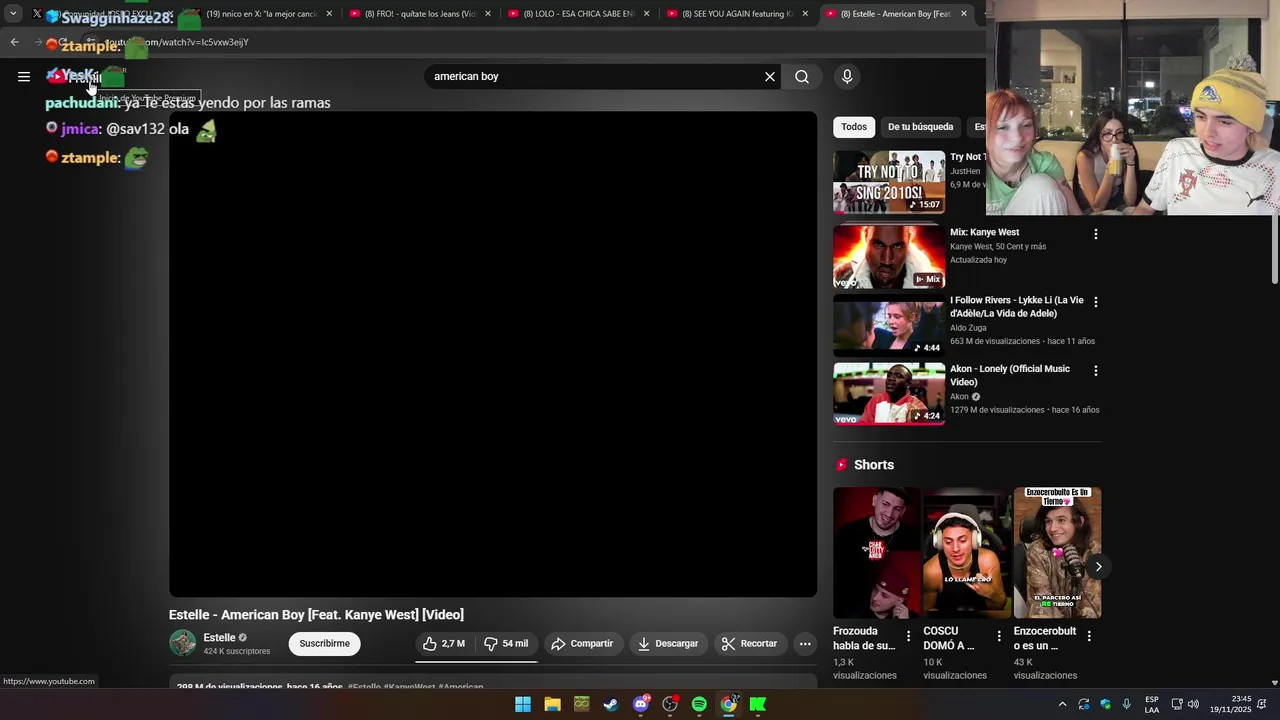Open Estelle channel avatar

pyautogui.click(x=183, y=643)
